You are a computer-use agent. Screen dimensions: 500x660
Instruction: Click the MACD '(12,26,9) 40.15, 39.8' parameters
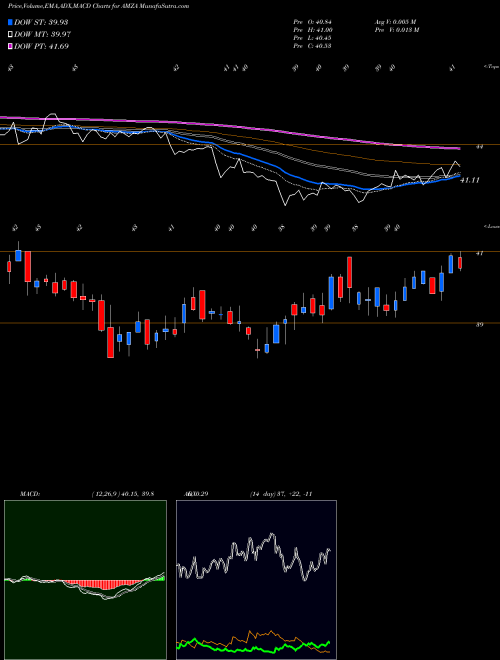tap(122, 494)
